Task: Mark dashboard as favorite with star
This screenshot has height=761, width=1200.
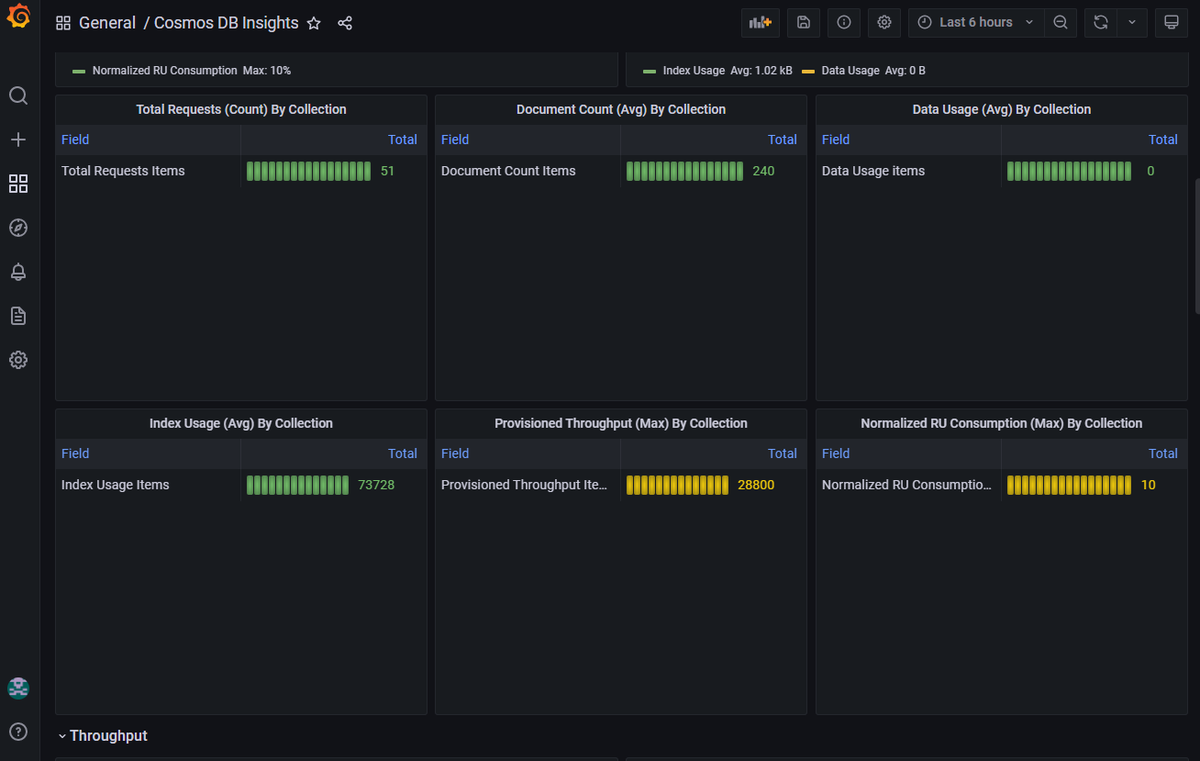Action: (314, 23)
